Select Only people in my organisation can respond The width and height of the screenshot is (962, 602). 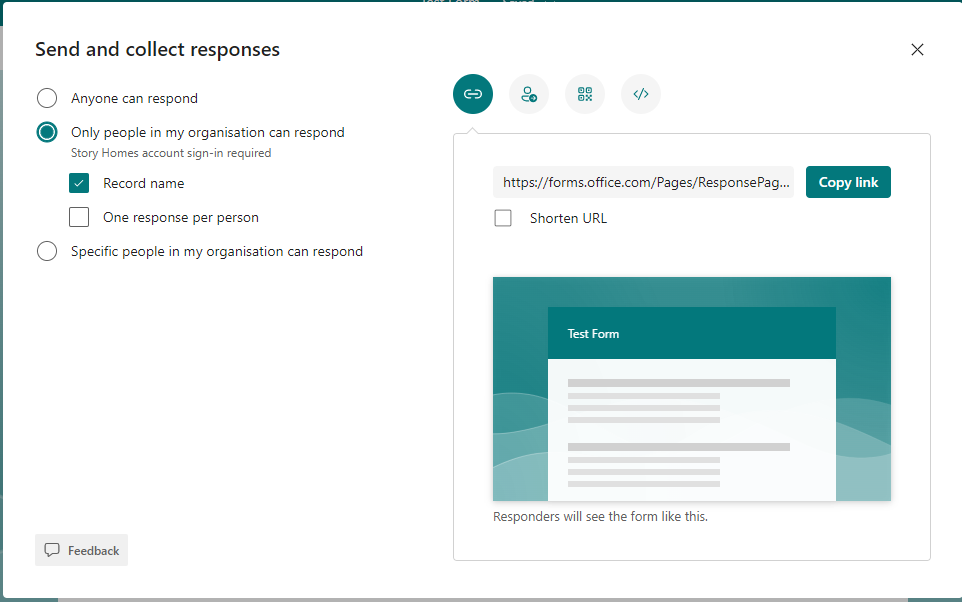(47, 132)
